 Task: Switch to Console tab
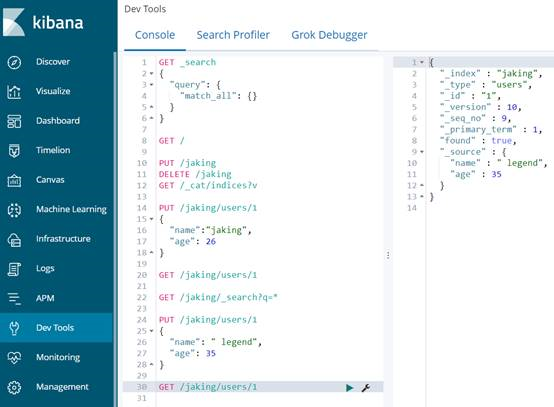click(x=155, y=35)
